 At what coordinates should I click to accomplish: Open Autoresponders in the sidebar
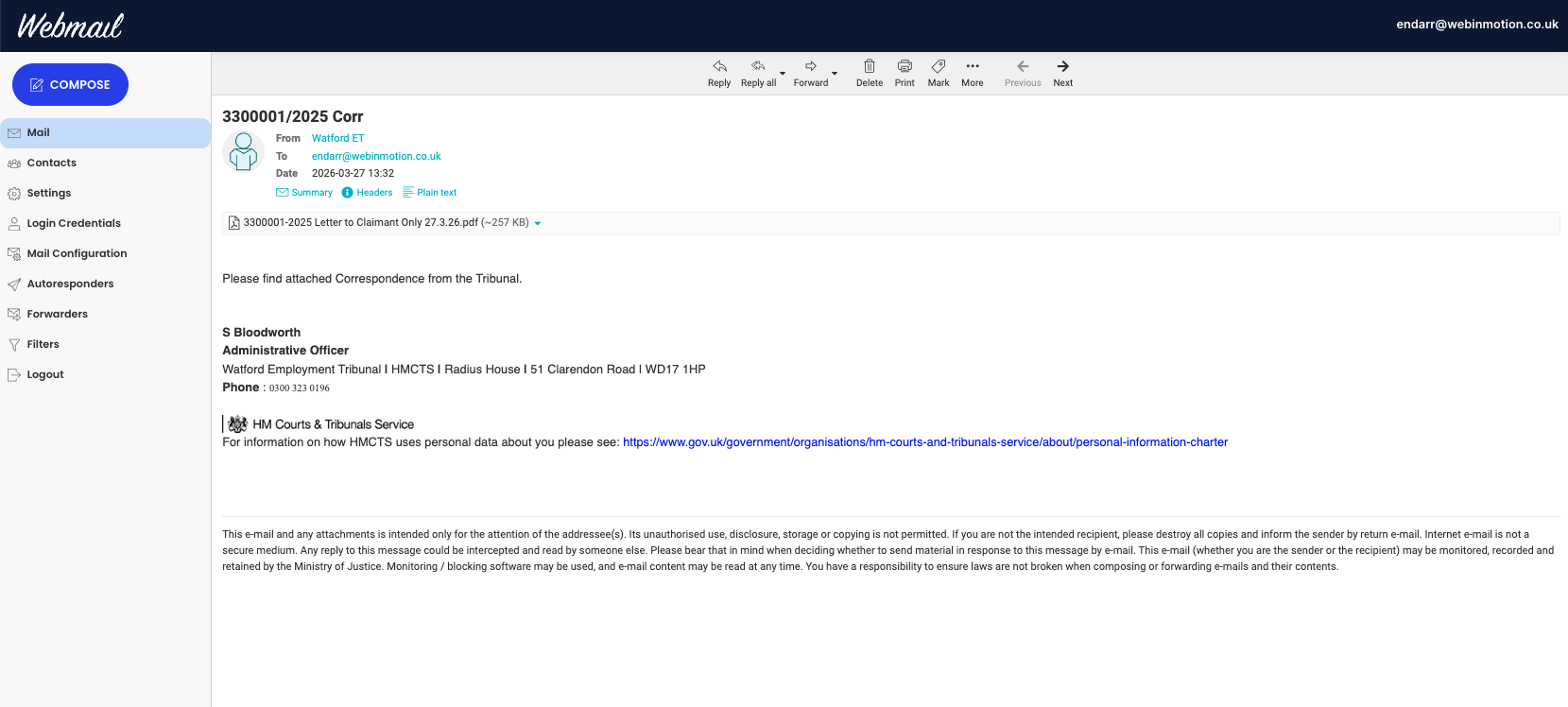point(105,285)
